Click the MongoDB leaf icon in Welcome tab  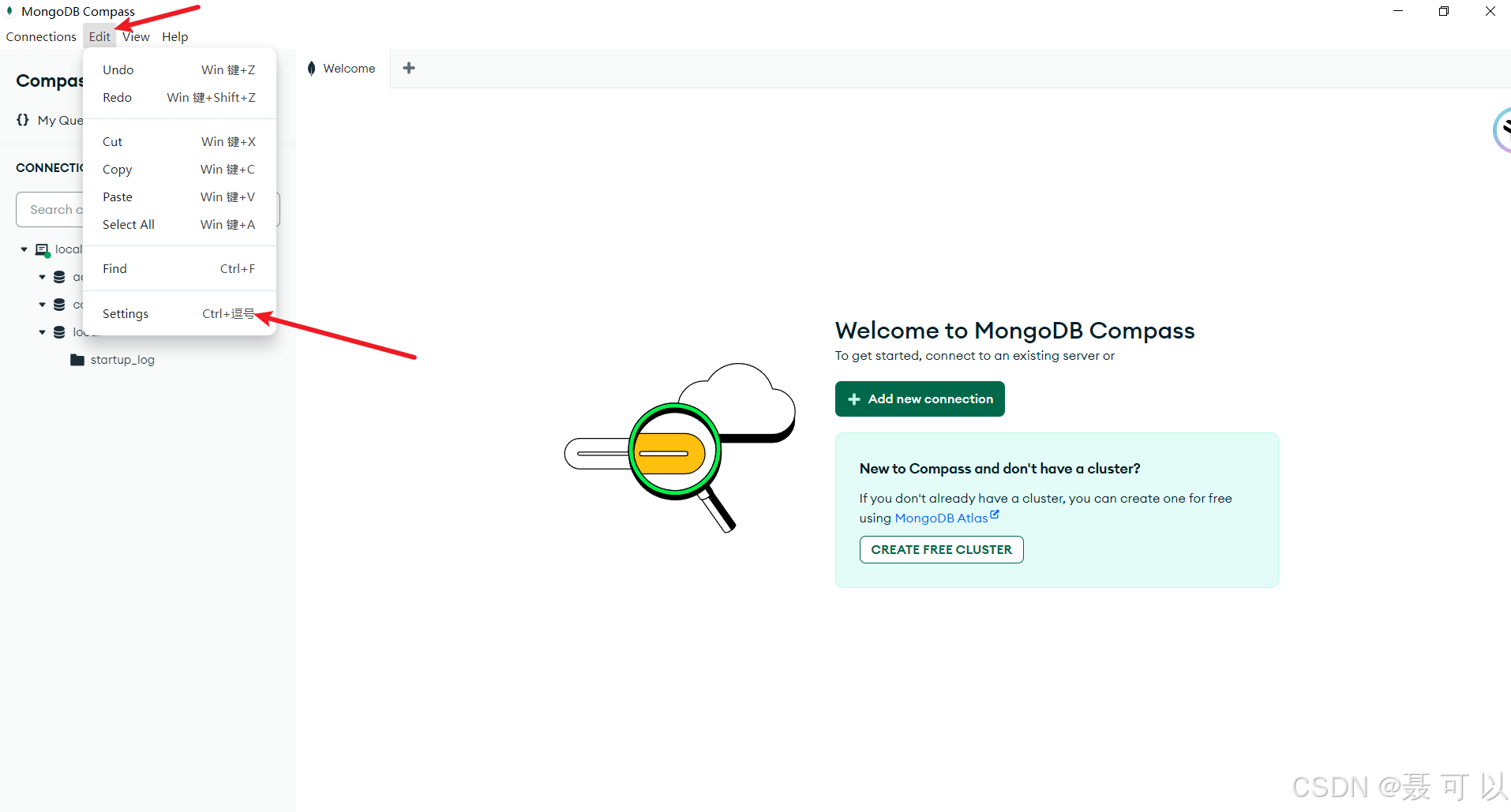pyautogui.click(x=312, y=69)
